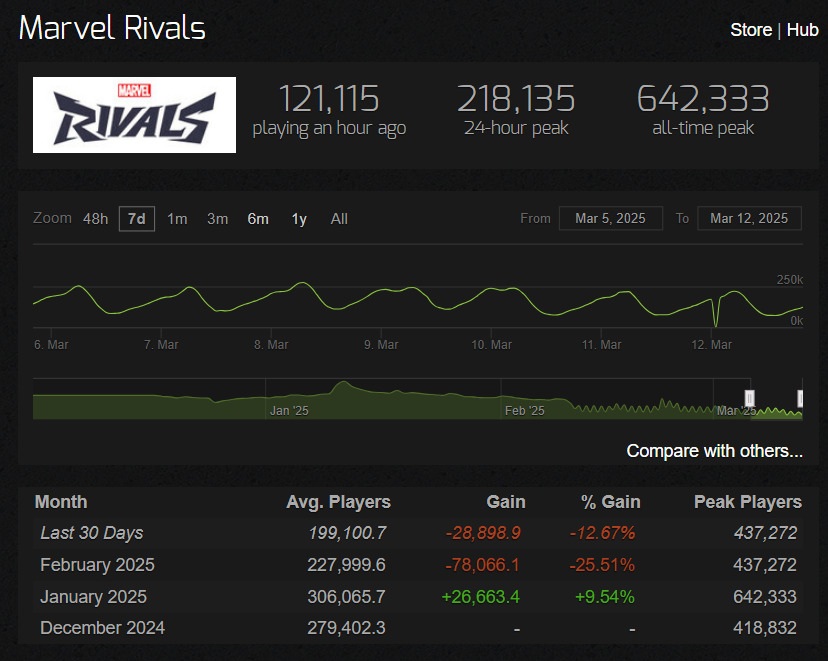Click the 250k y-axis label
This screenshot has width=828, height=661.
tap(789, 280)
